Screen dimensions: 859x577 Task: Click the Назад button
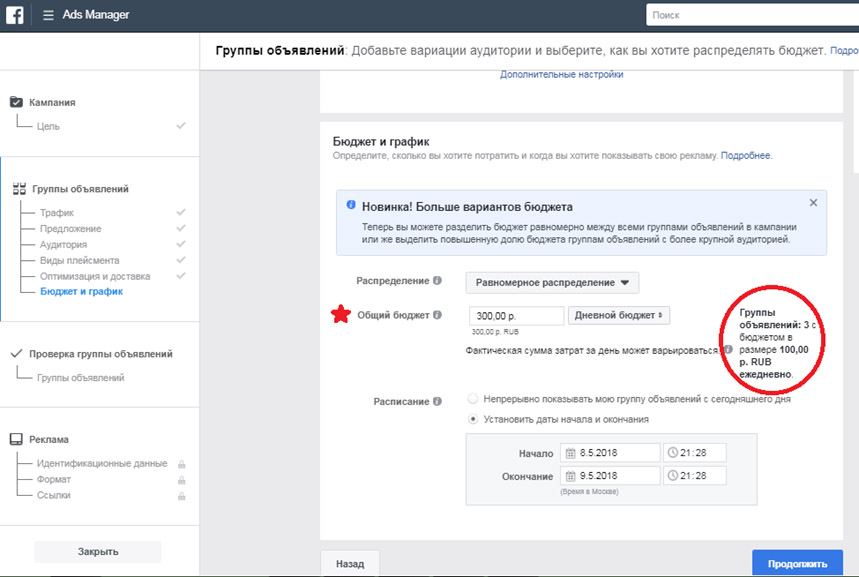350,563
